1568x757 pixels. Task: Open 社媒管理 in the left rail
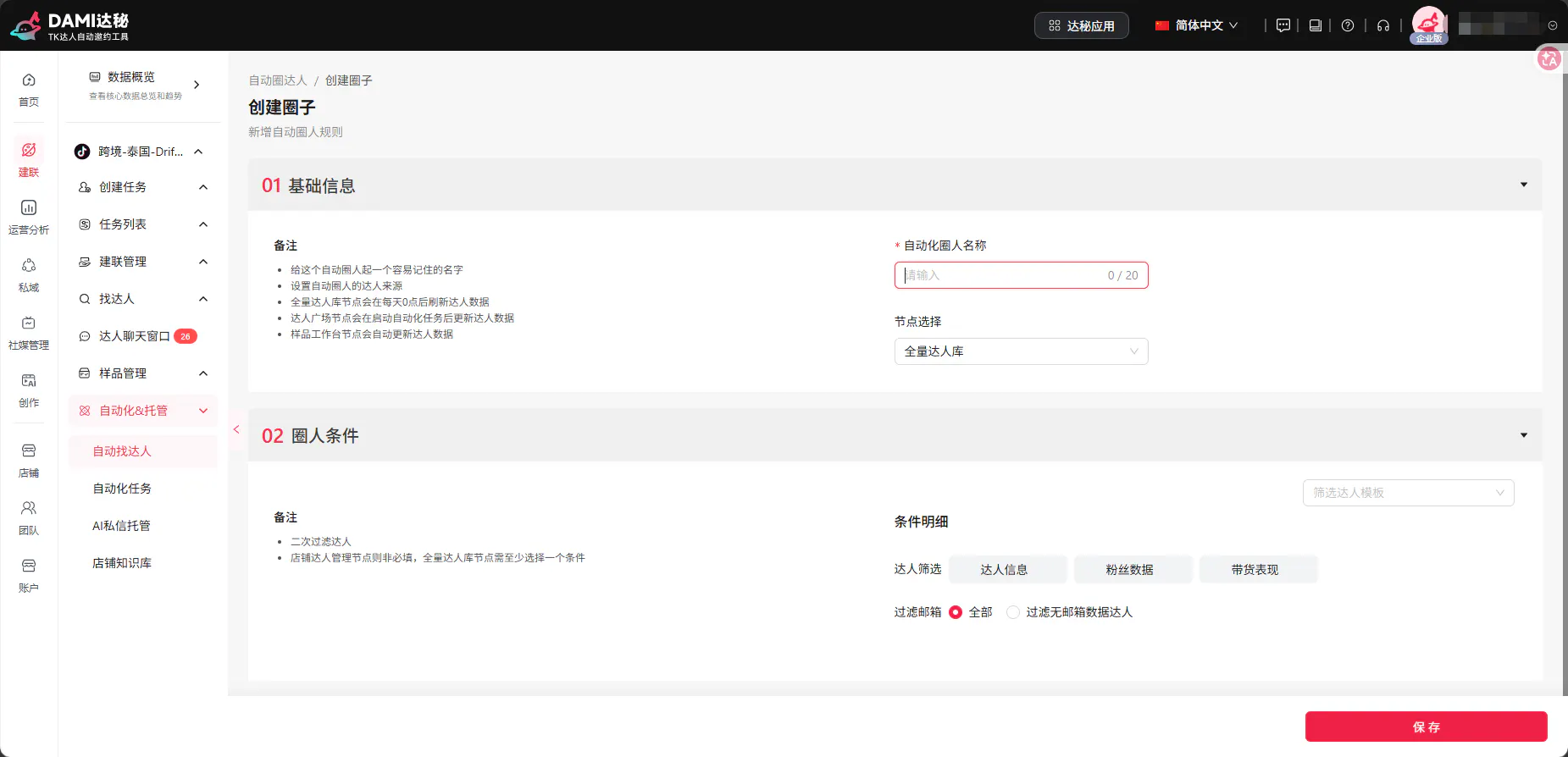click(x=29, y=333)
